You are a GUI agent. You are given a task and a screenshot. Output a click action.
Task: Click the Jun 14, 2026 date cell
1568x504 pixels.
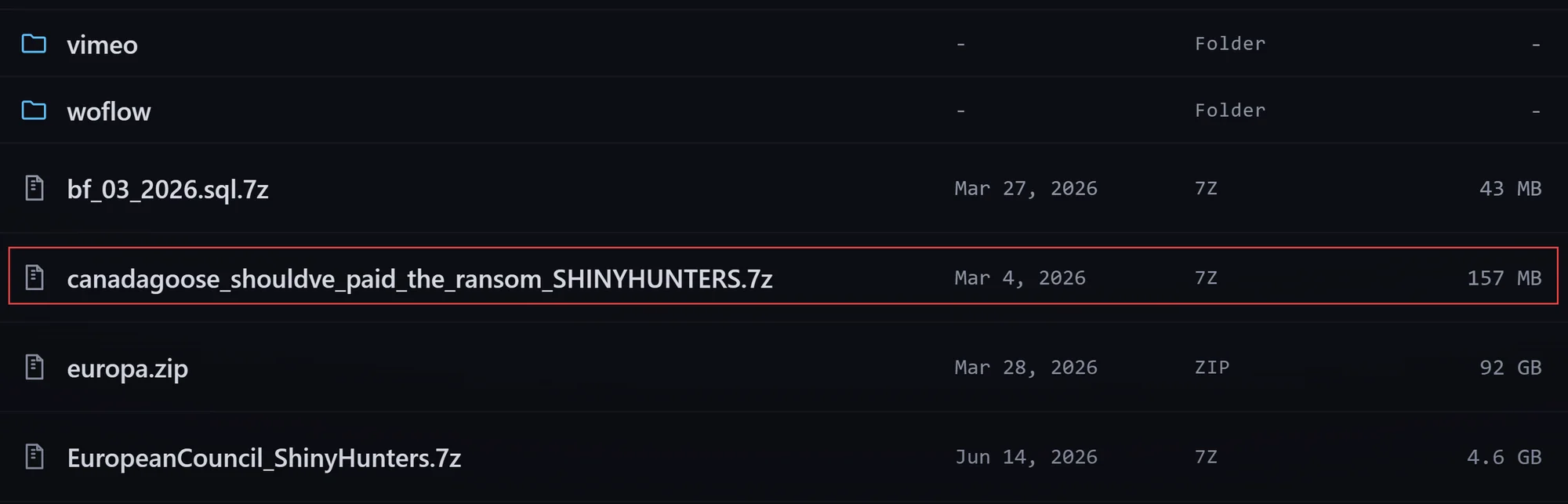coord(1026,457)
